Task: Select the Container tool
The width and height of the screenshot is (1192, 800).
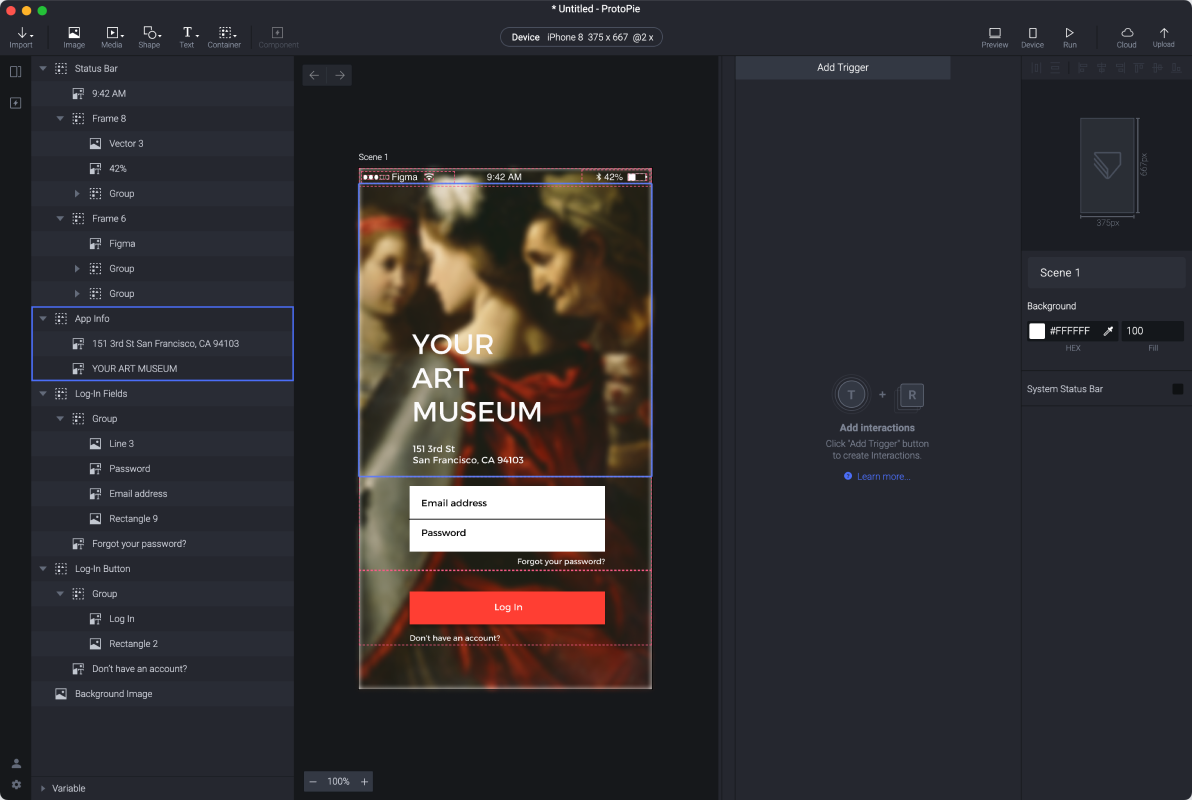Action: click(224, 37)
